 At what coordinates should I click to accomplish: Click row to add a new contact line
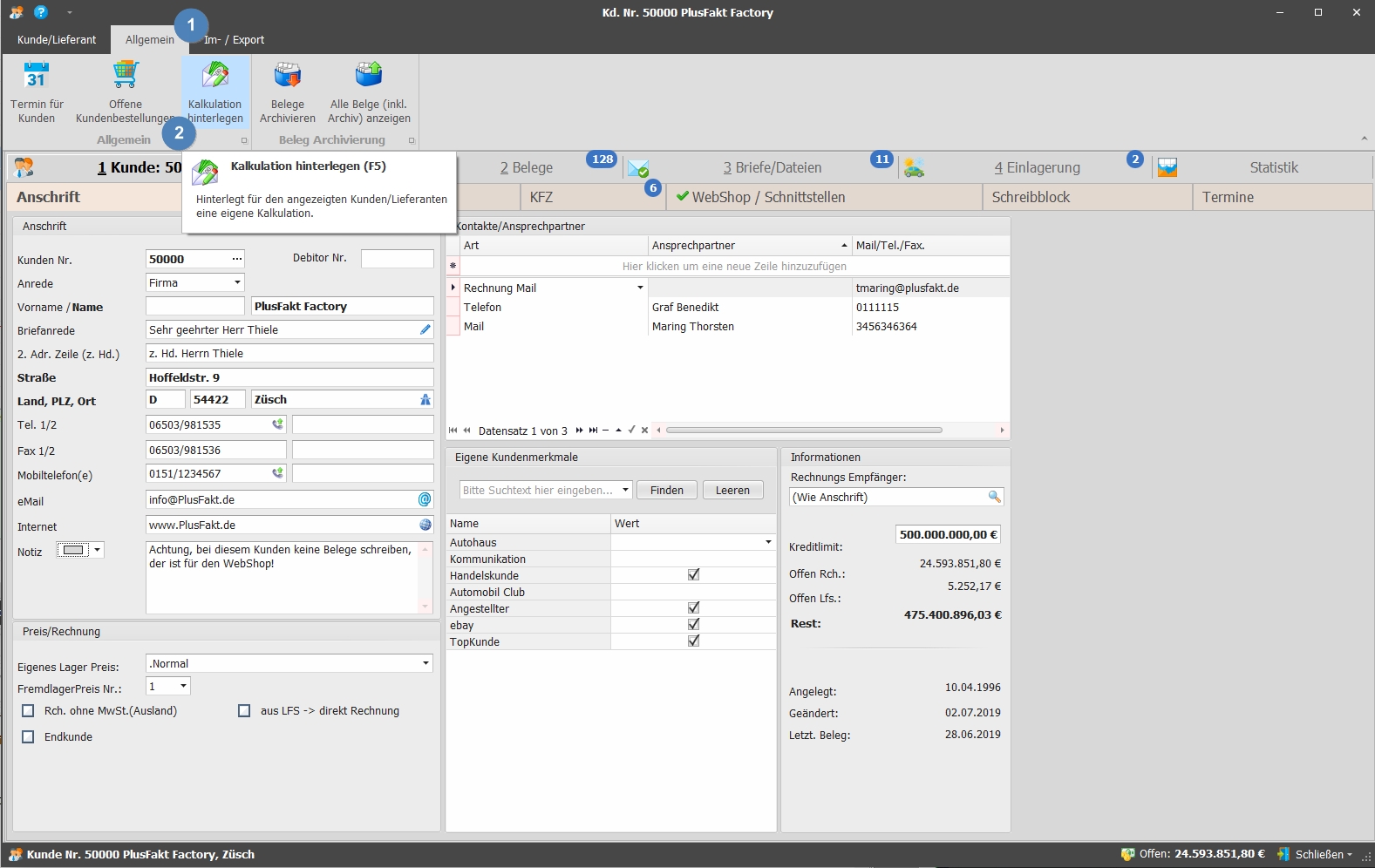[x=734, y=266]
